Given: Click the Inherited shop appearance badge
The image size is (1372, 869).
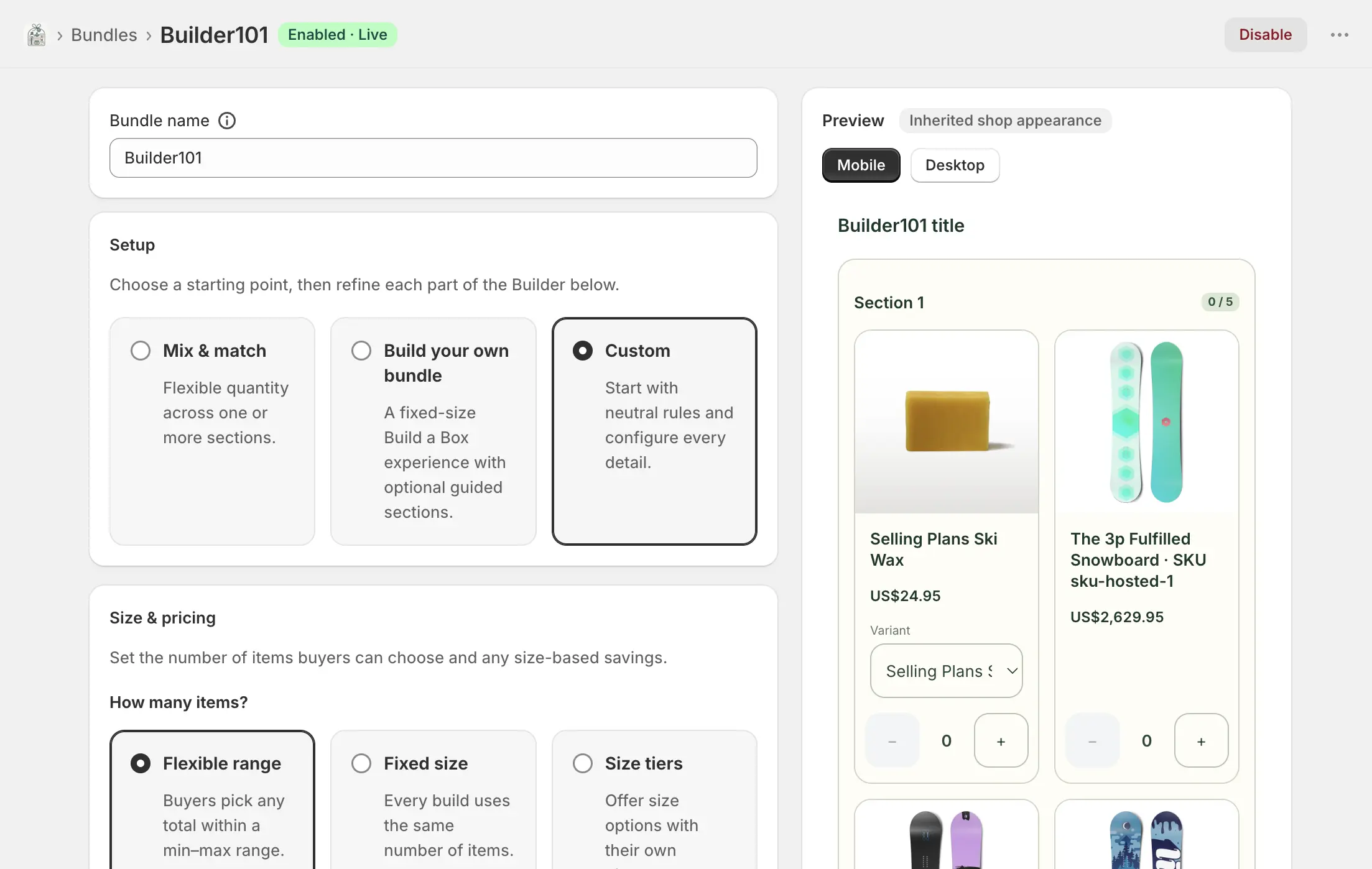Looking at the screenshot, I should pyautogui.click(x=1005, y=121).
